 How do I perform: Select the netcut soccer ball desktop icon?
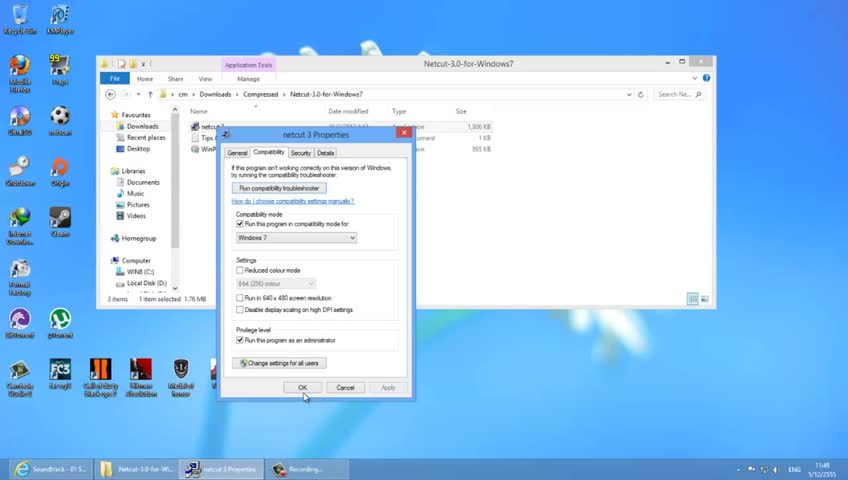pos(60,120)
